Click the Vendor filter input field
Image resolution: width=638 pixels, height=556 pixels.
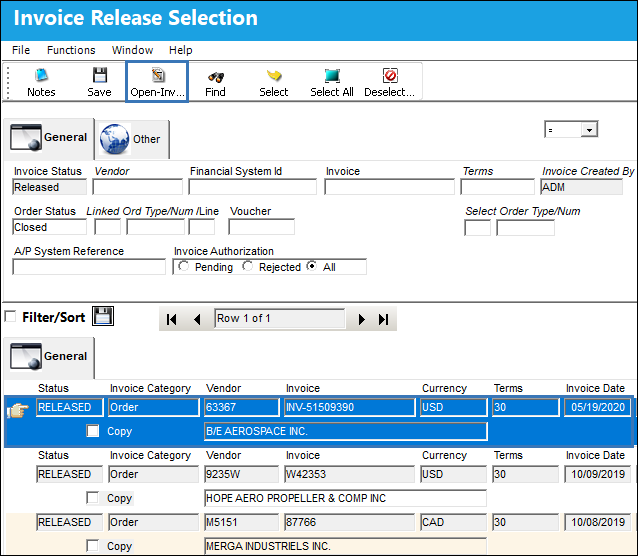(138, 187)
